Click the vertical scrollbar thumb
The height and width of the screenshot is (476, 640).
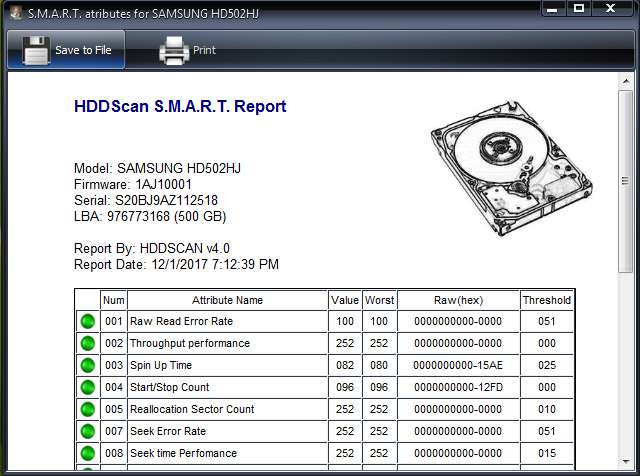coord(626,180)
